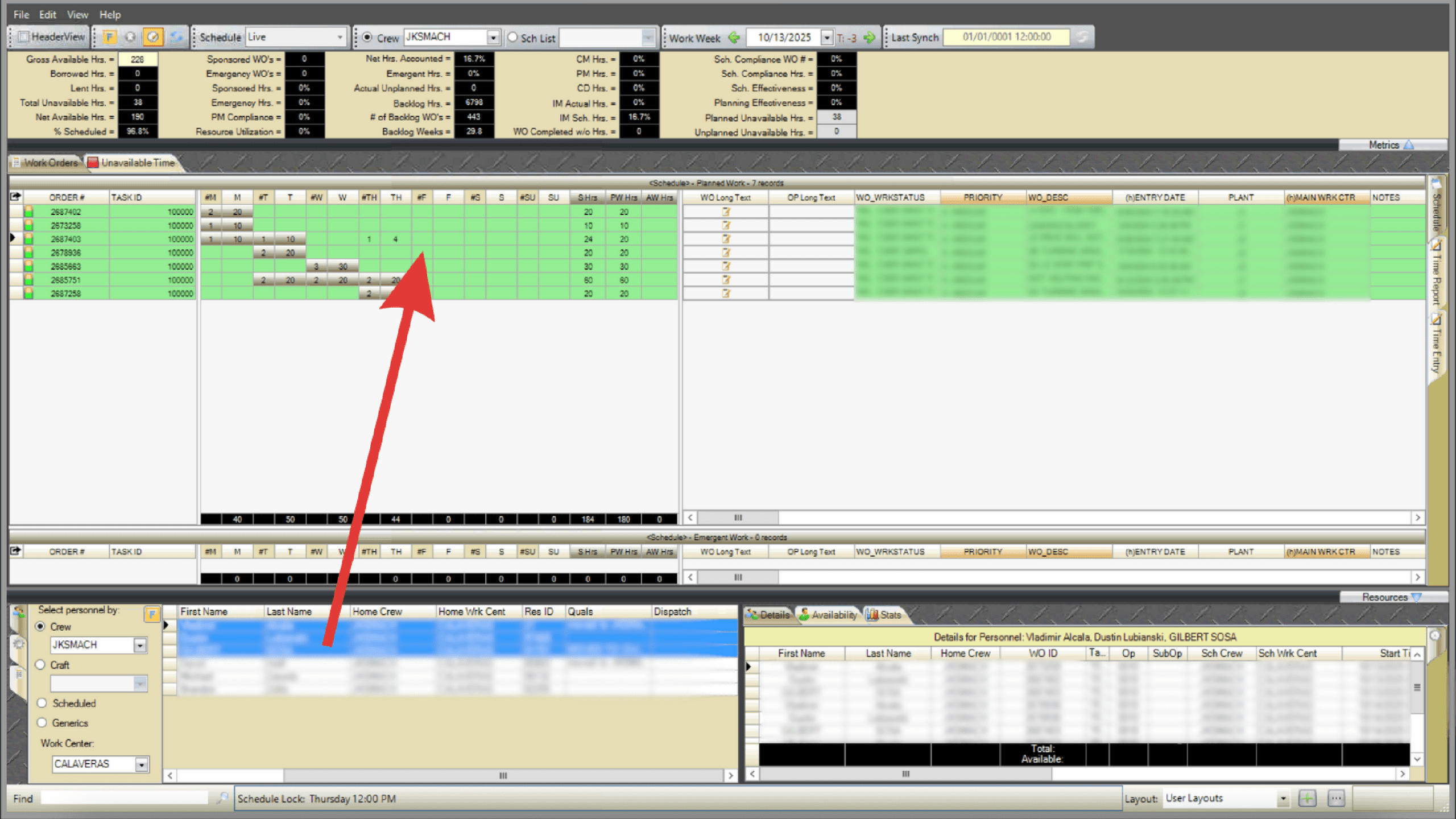Click the orange F filter icon in toolbar
The image size is (1456, 819).
tap(109, 37)
